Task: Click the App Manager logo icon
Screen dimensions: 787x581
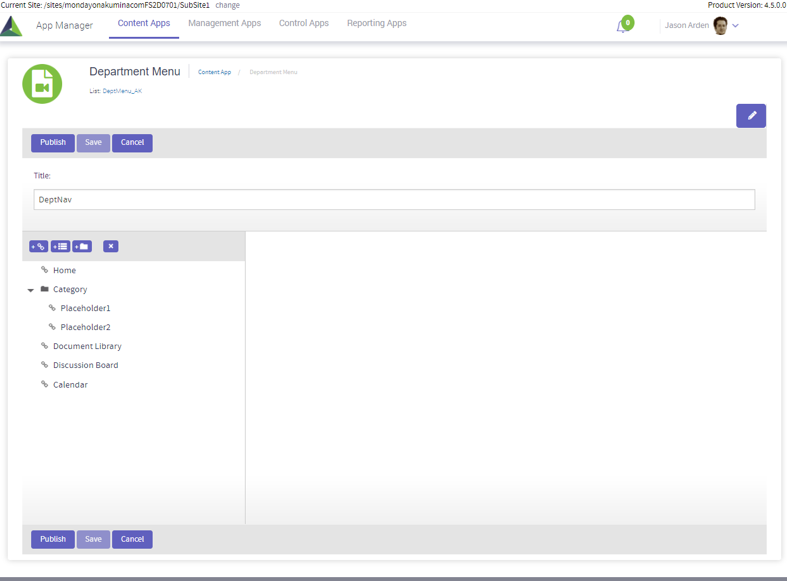Action: click(x=12, y=26)
